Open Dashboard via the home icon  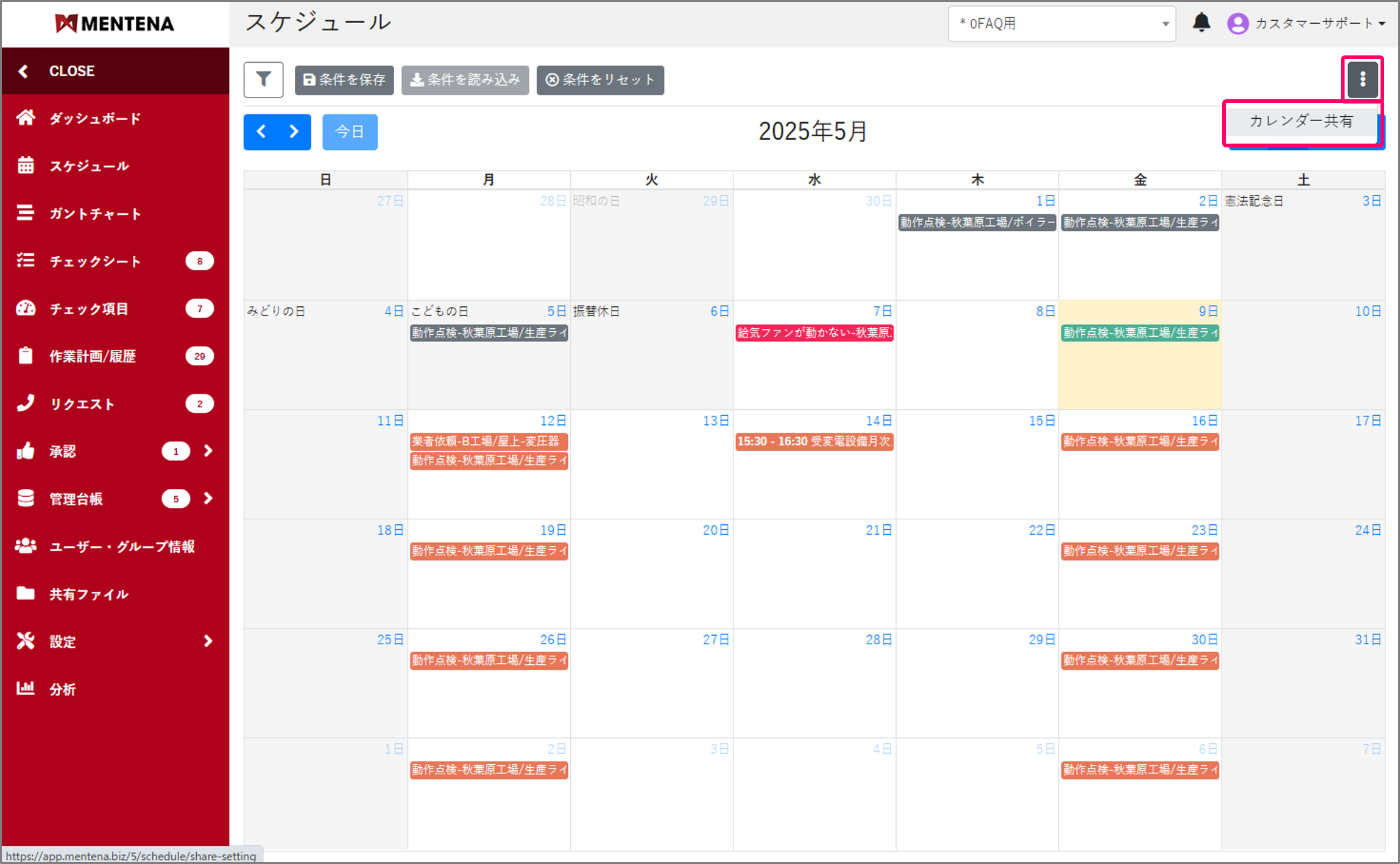26,118
